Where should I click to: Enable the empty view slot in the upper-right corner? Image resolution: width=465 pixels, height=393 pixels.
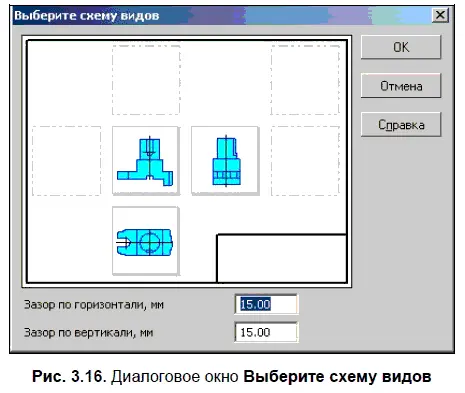pos(305,80)
